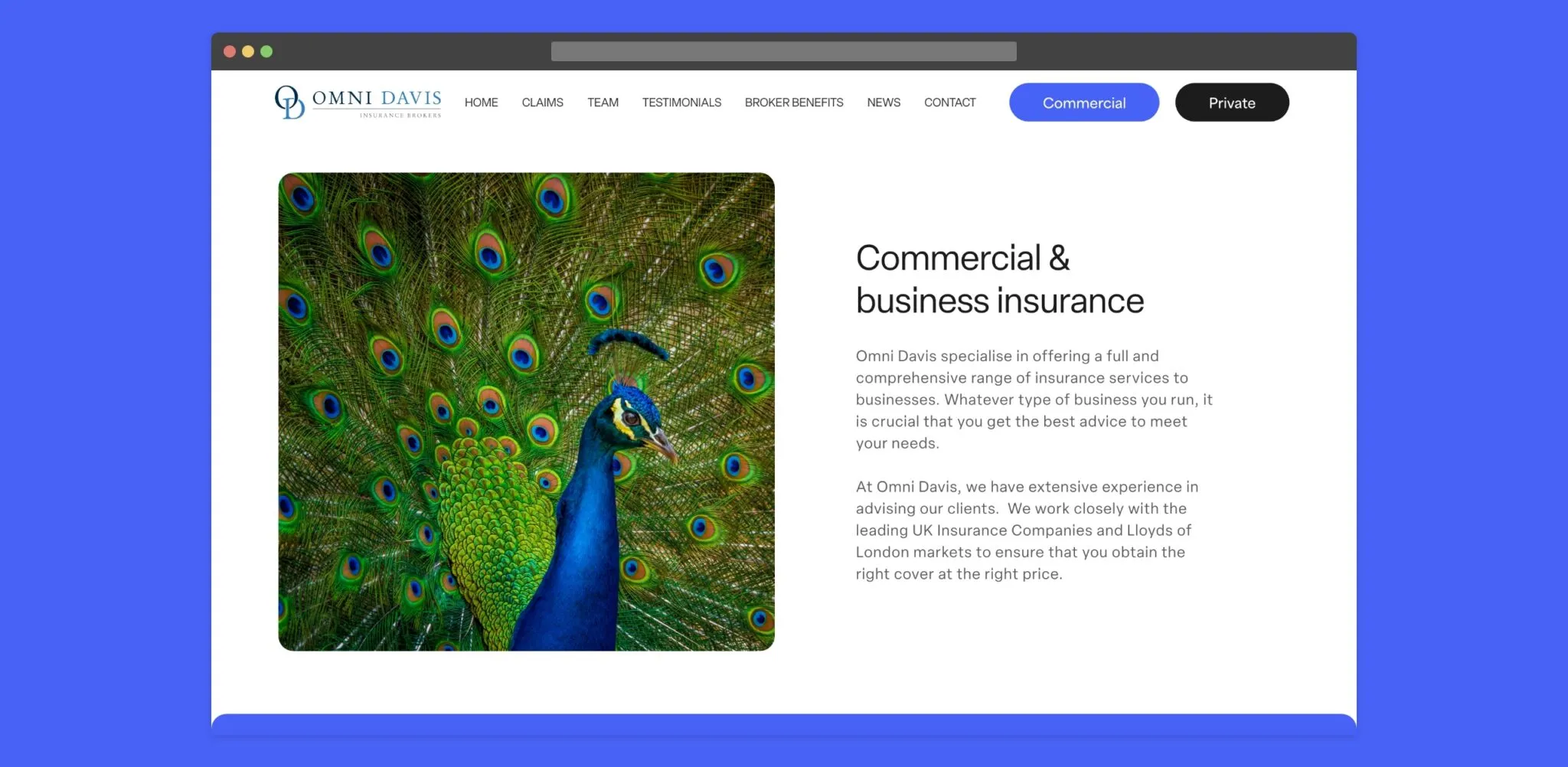Go to the CLAIMS page

[542, 103]
